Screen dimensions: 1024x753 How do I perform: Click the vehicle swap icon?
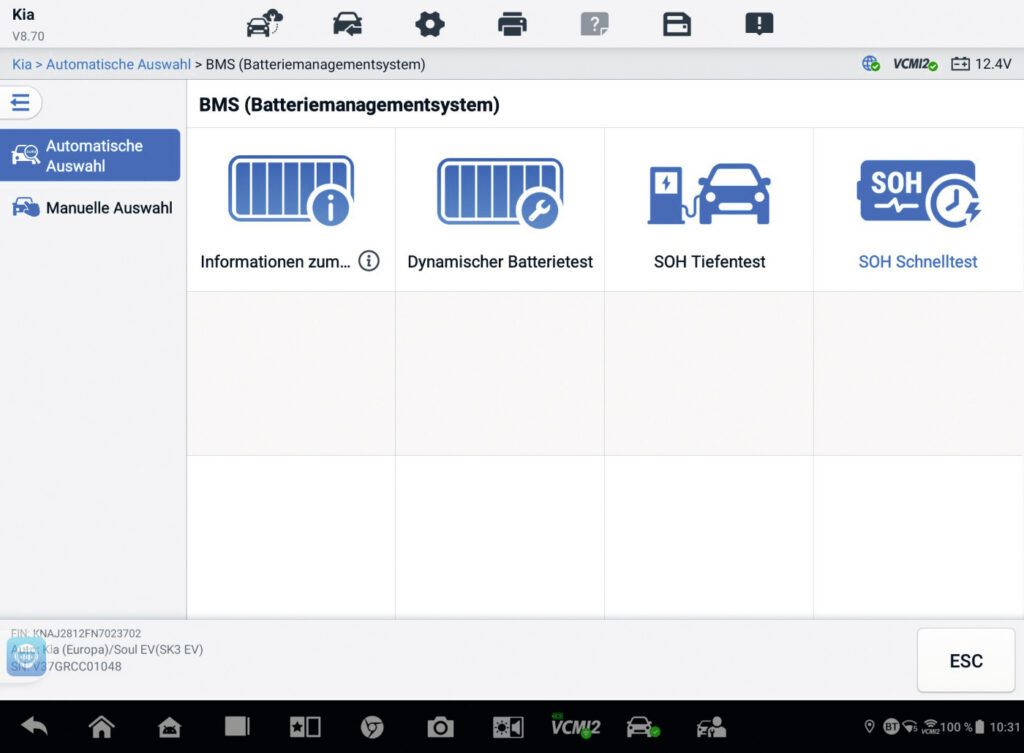coord(348,24)
